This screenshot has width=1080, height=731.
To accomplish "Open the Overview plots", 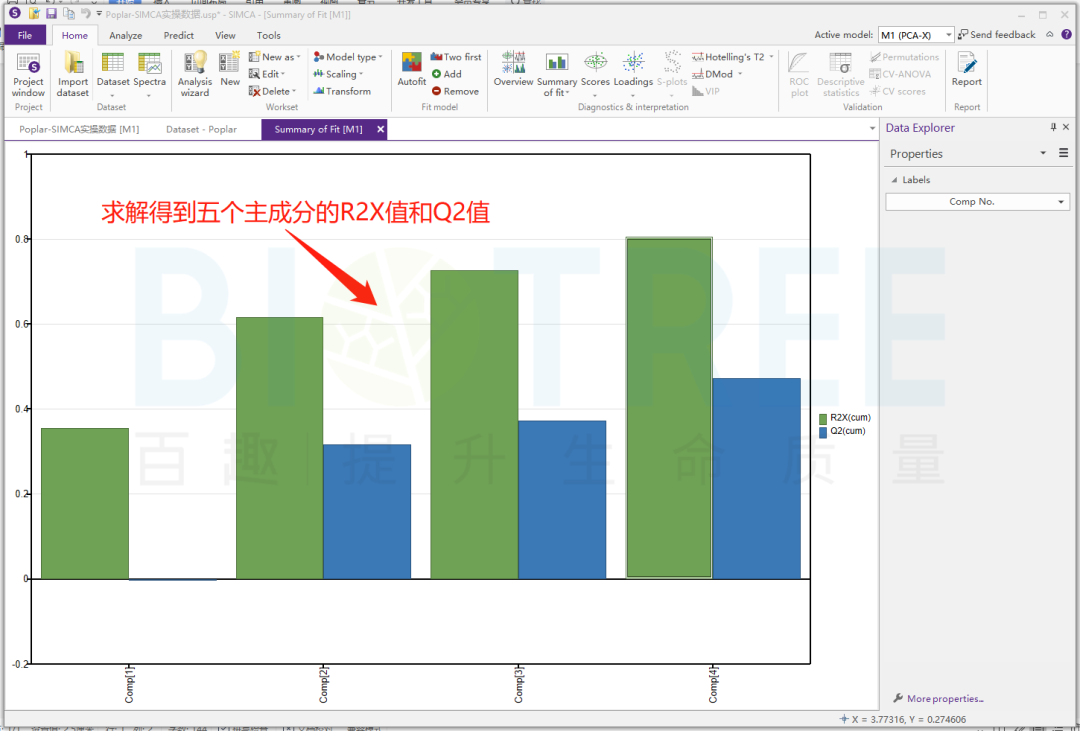I will (x=513, y=70).
